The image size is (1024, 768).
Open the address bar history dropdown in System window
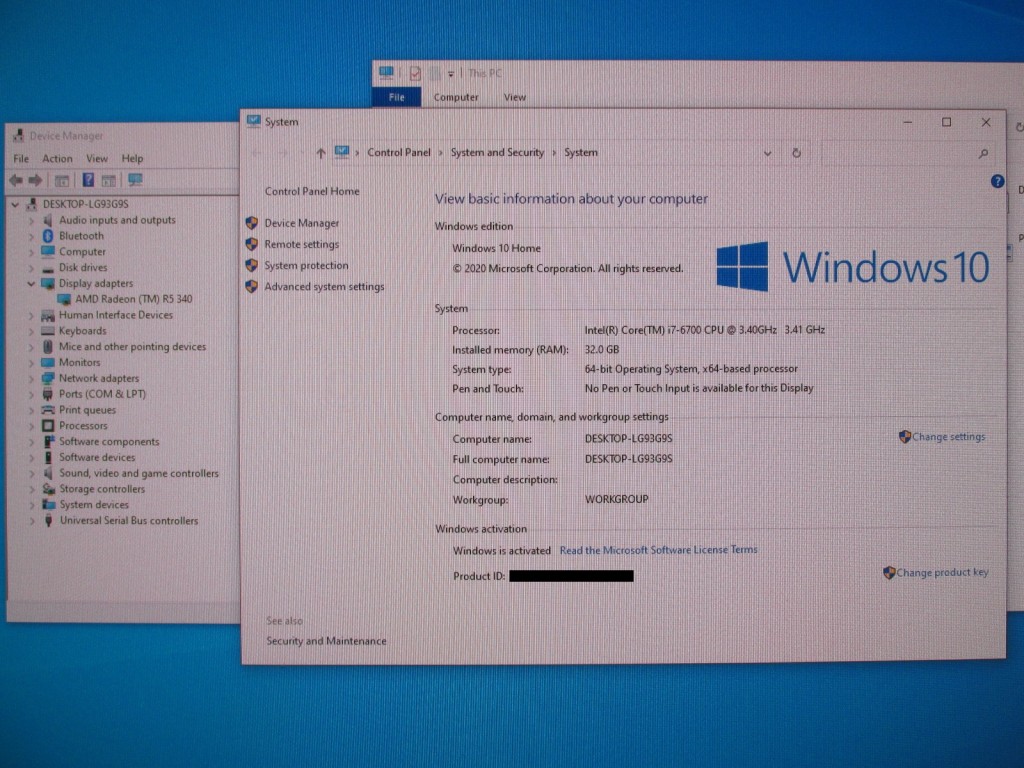[767, 153]
